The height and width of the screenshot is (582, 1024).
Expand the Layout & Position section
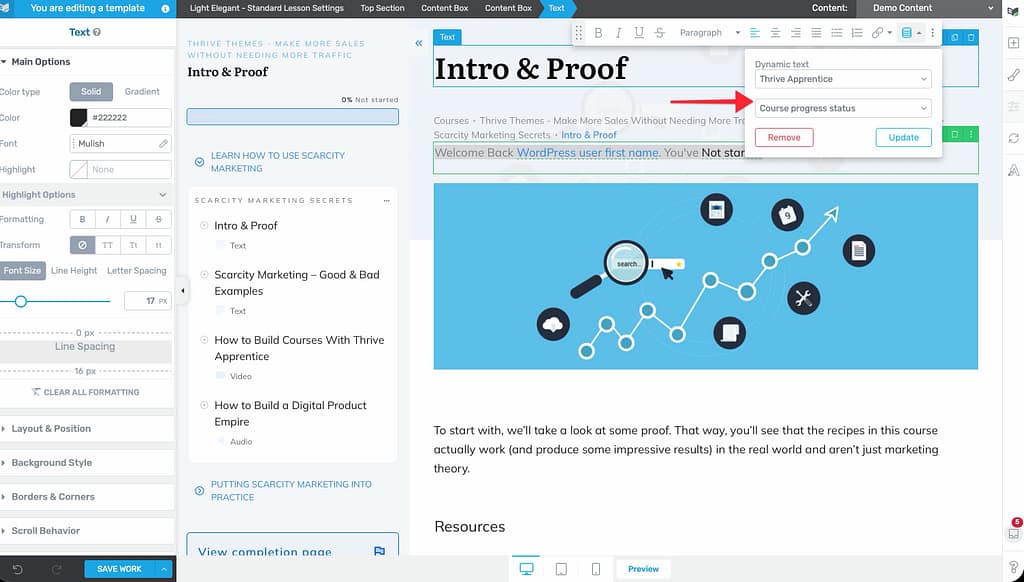(52, 429)
